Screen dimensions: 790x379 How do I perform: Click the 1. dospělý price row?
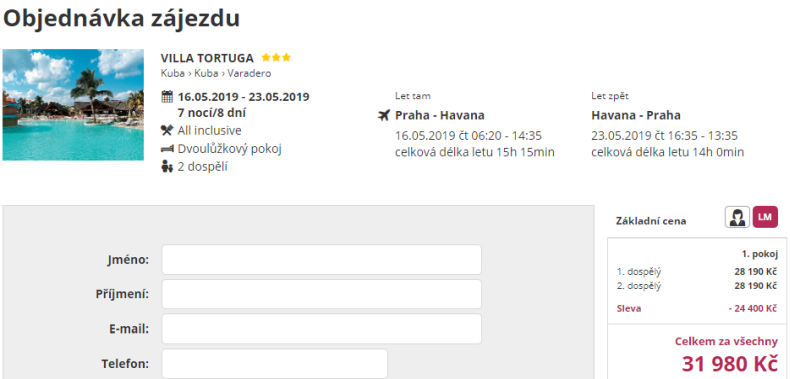[x=697, y=272]
